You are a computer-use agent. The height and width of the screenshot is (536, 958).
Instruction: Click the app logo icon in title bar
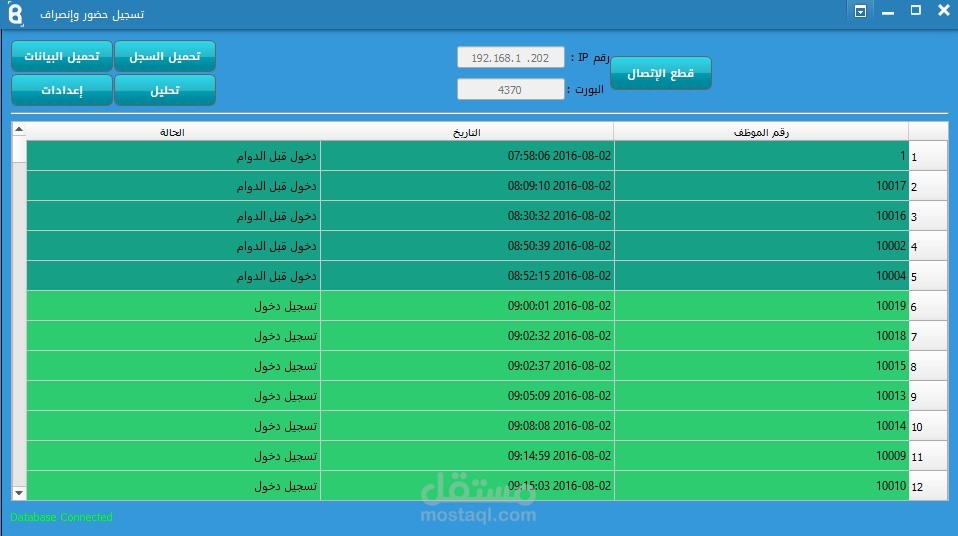[x=15, y=13]
